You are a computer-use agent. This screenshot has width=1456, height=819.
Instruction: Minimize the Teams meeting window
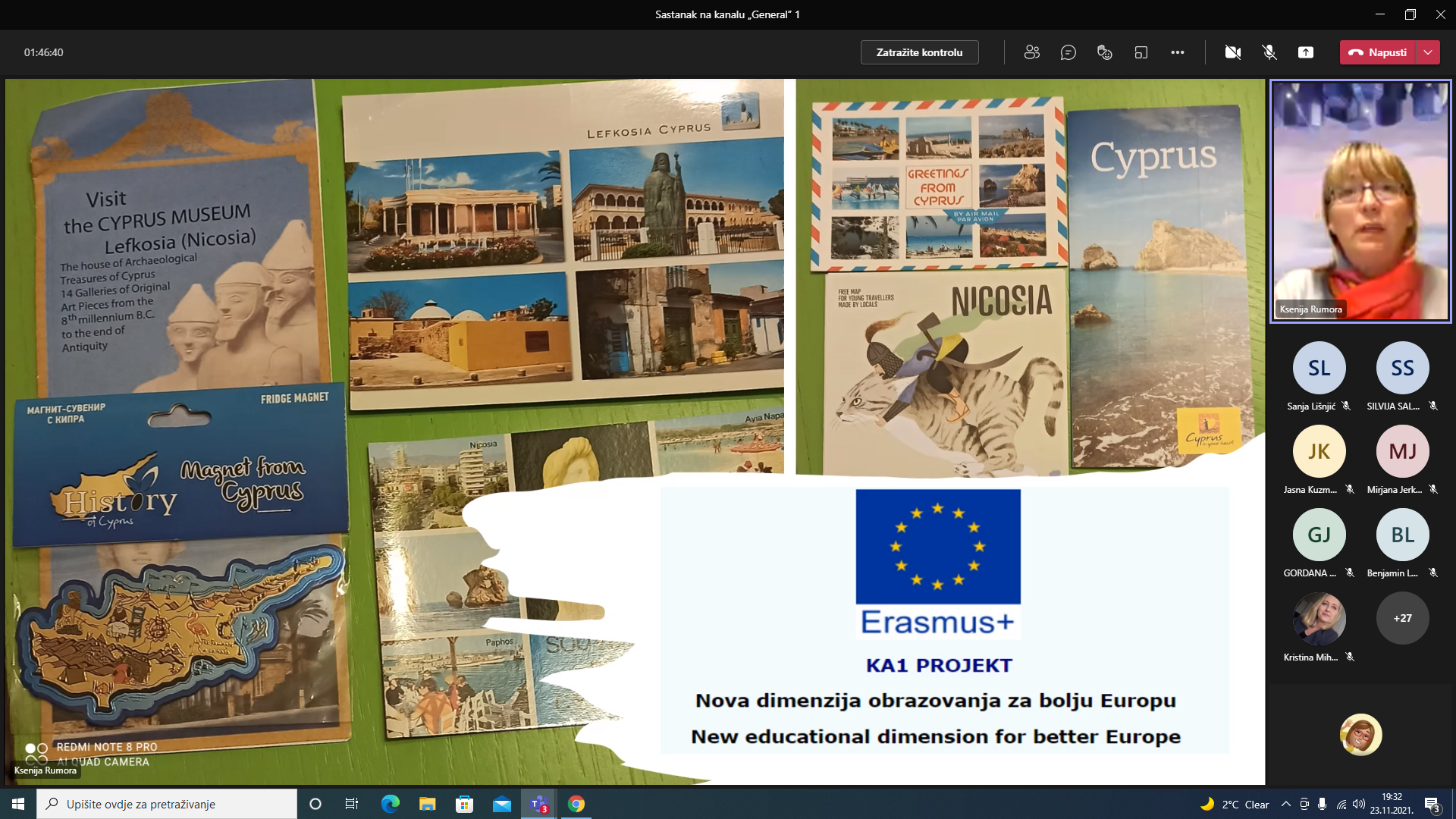(1379, 14)
